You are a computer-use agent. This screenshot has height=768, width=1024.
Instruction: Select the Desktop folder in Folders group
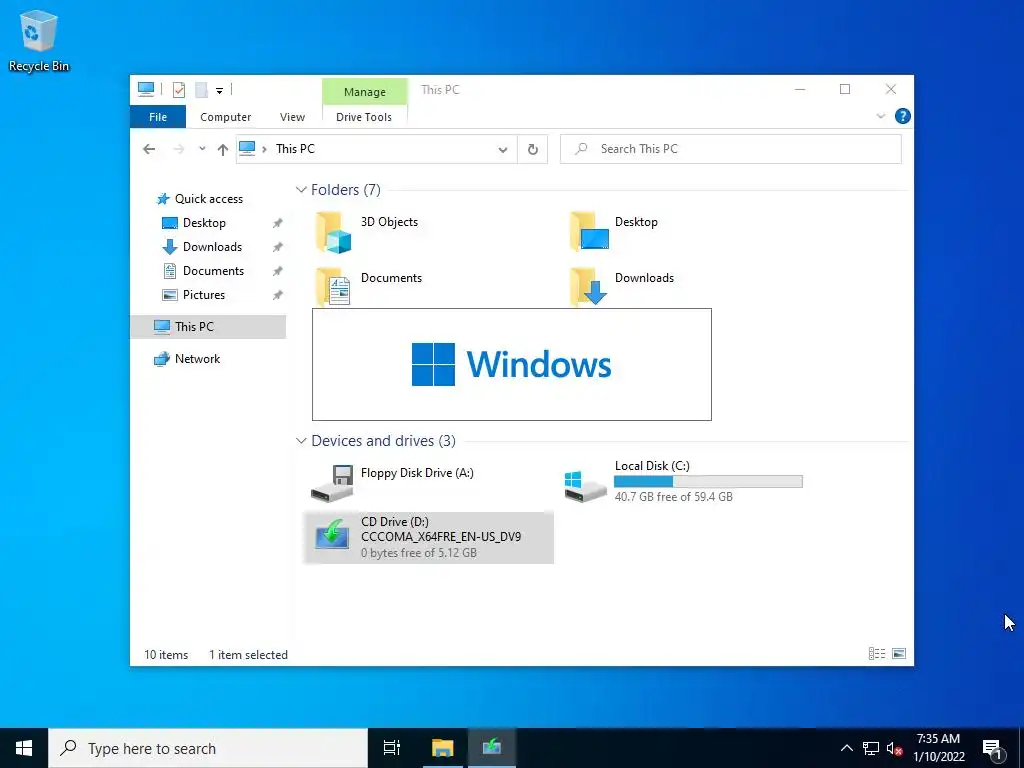pos(615,232)
